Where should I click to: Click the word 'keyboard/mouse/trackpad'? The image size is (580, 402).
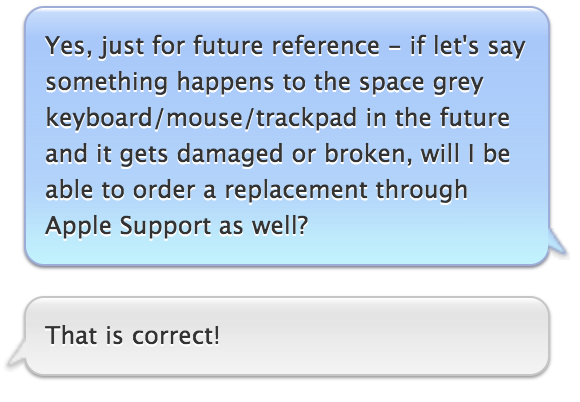(x=201, y=118)
